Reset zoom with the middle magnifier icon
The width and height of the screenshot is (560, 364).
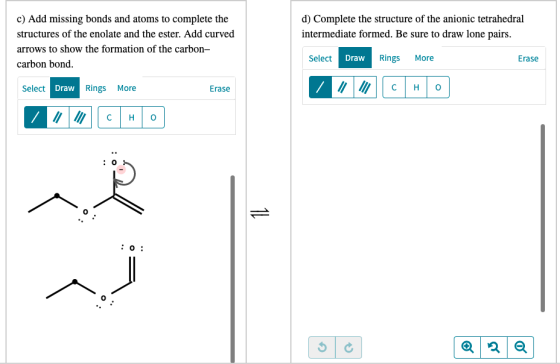pyautogui.click(x=494, y=347)
